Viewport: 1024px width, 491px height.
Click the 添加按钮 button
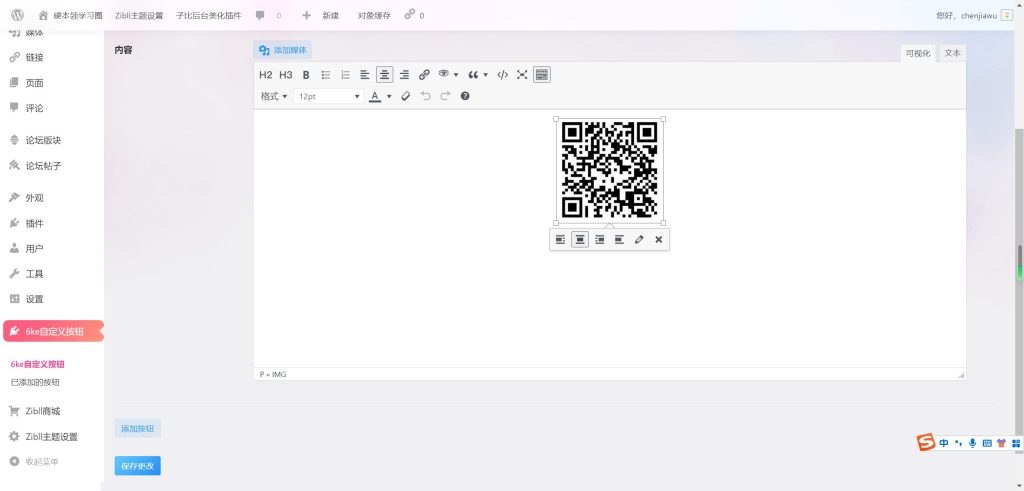tap(138, 429)
